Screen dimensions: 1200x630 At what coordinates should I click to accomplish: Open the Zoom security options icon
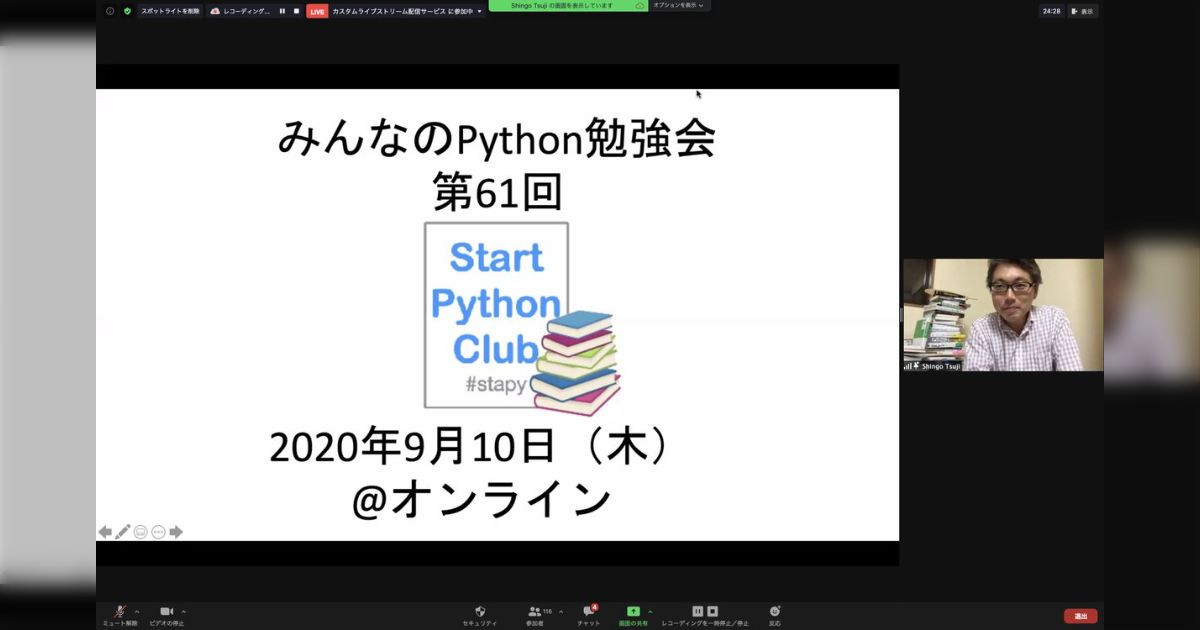click(480, 612)
